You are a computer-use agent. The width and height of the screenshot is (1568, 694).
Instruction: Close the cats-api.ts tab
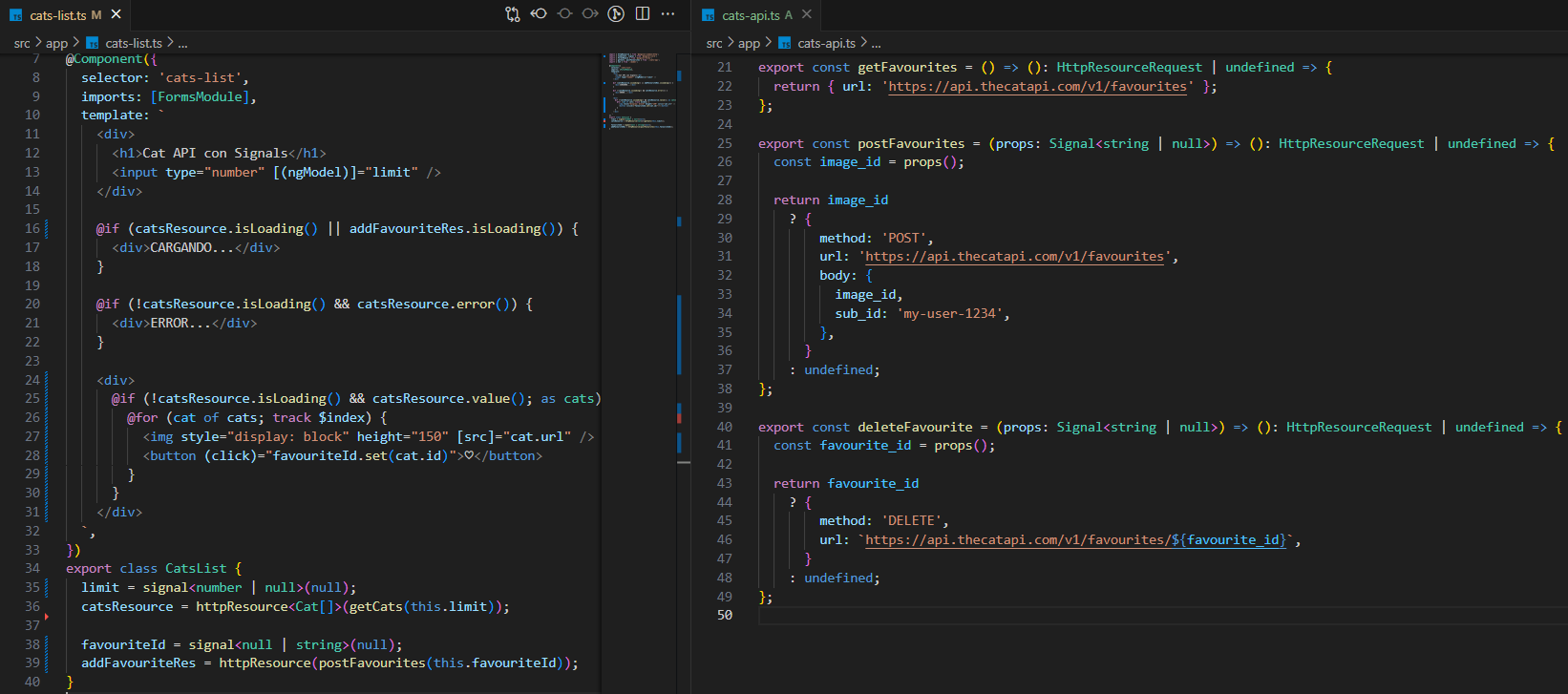pyautogui.click(x=807, y=14)
